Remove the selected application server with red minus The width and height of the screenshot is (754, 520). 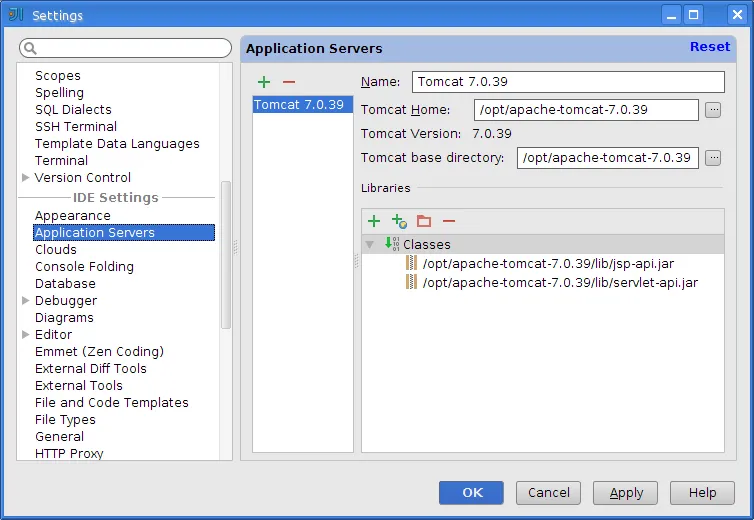pos(289,82)
